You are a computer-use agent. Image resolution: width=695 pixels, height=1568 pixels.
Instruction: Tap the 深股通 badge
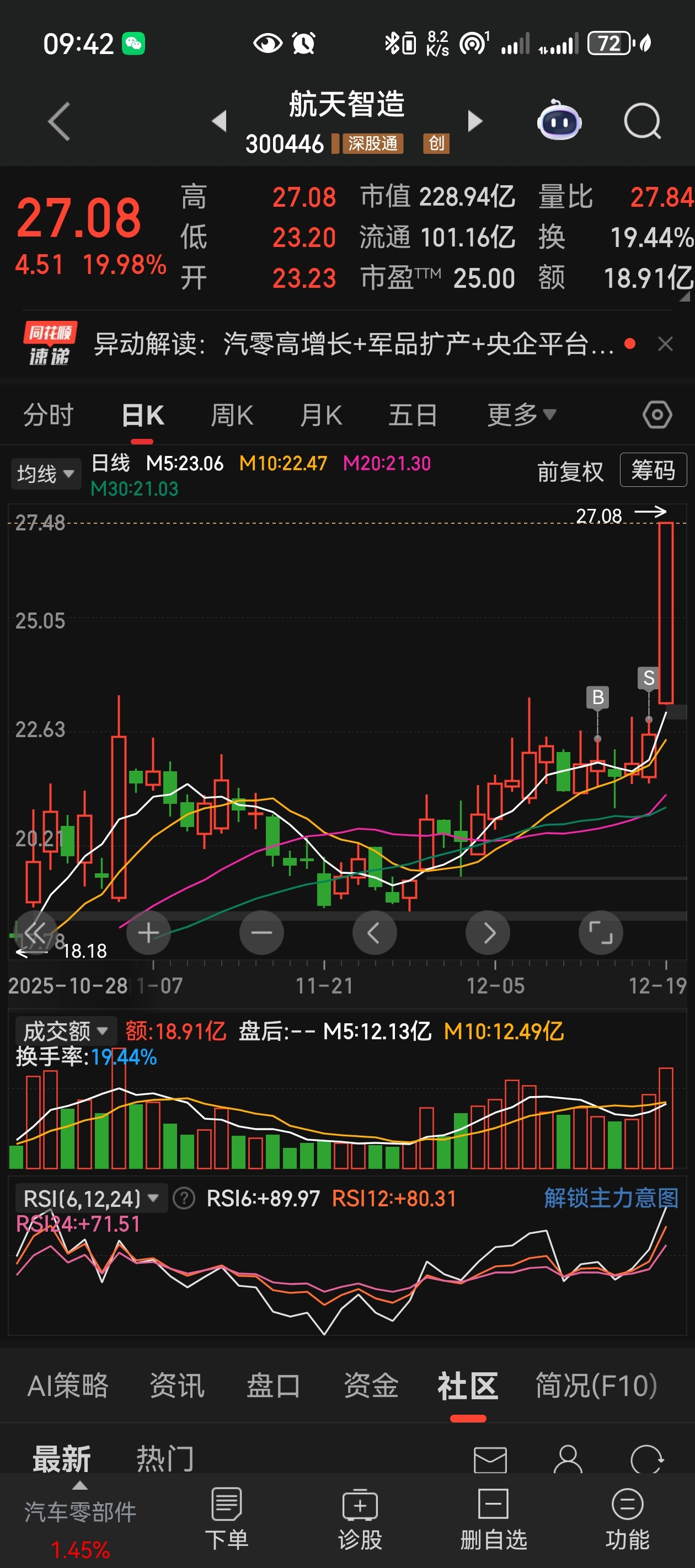[373, 144]
